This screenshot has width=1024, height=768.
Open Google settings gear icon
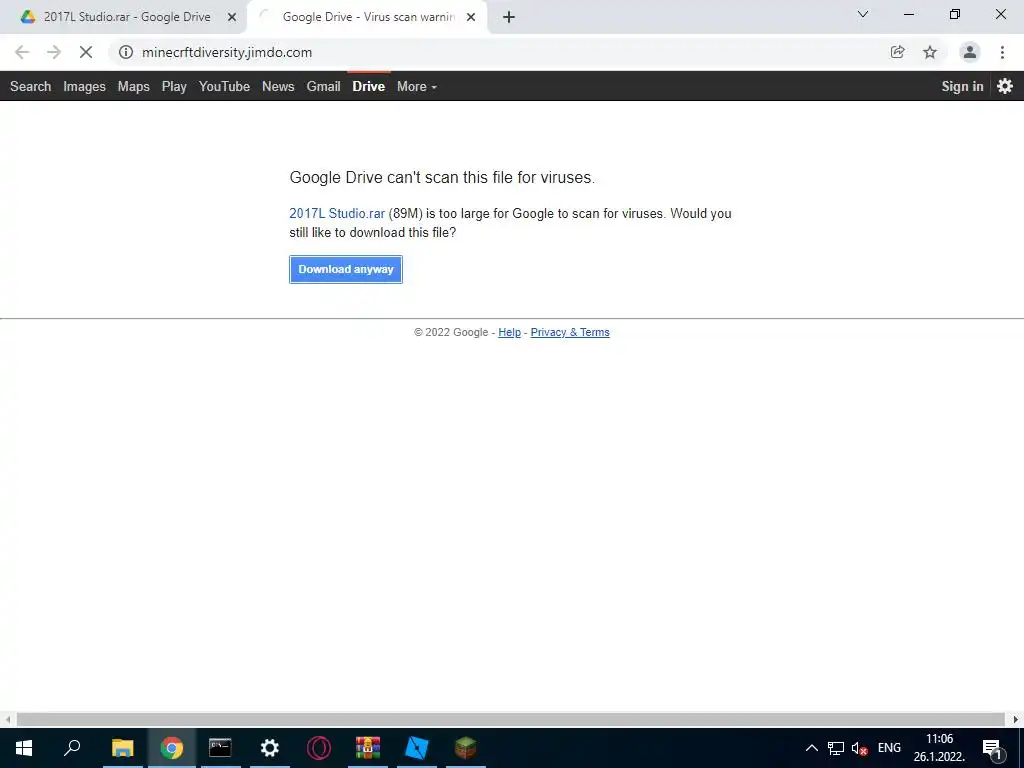pyautogui.click(x=1005, y=86)
